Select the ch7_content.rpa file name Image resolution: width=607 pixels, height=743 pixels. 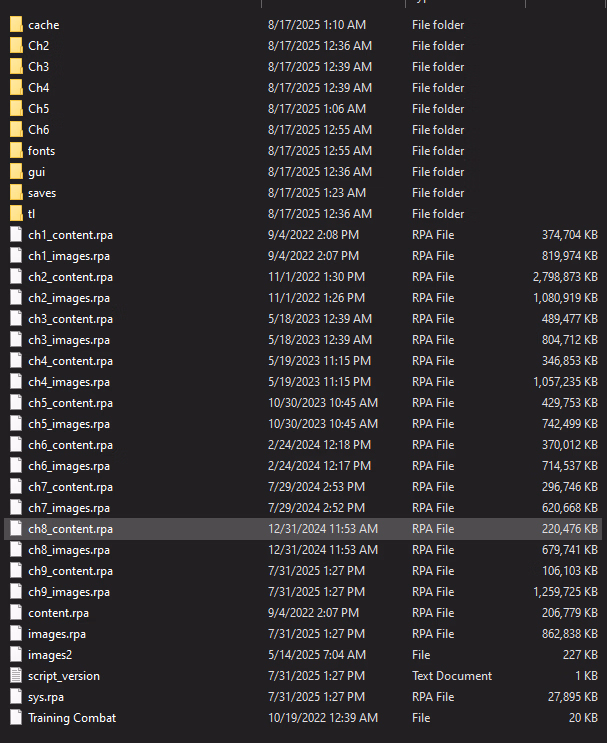71,487
